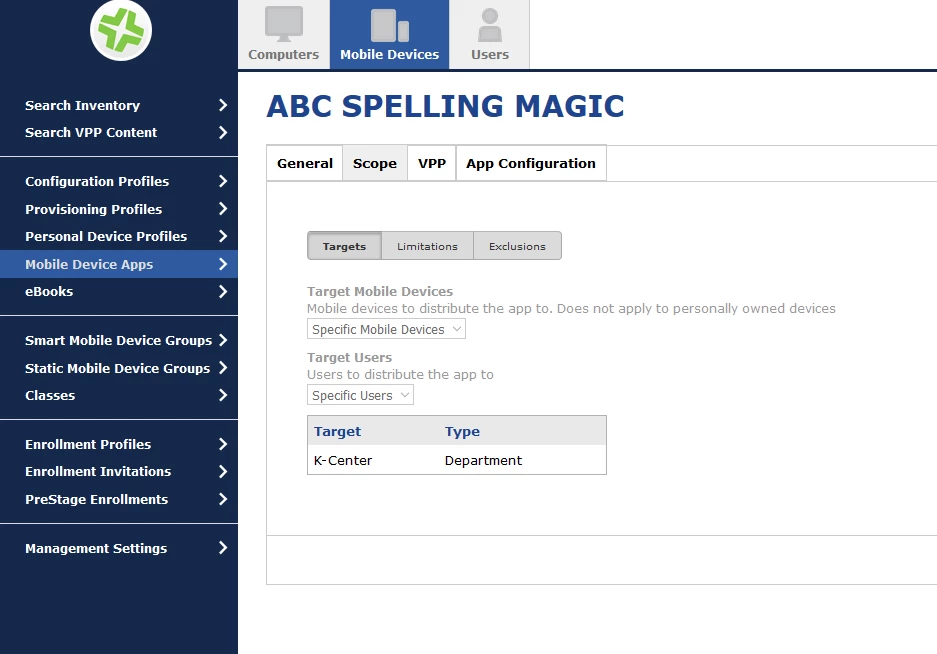Click chevron next to eBooks
The image size is (937, 654).
click(223, 291)
